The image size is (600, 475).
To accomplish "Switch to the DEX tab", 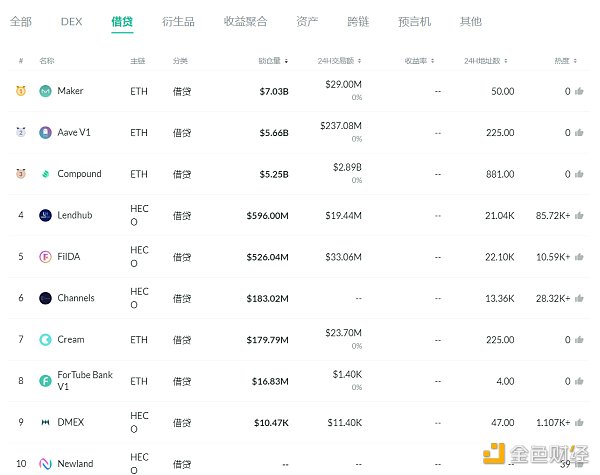I will tap(72, 21).
